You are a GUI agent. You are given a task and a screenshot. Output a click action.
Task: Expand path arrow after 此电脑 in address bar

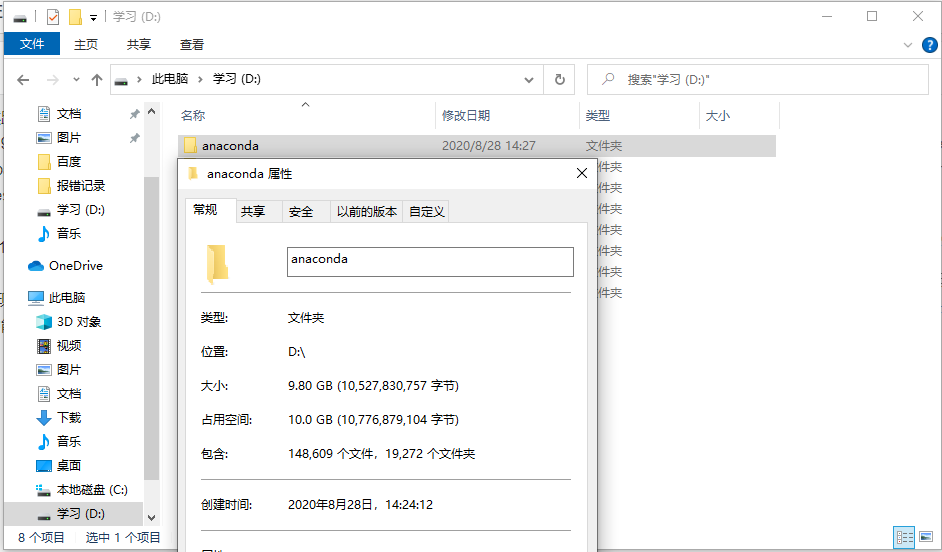[x=200, y=79]
